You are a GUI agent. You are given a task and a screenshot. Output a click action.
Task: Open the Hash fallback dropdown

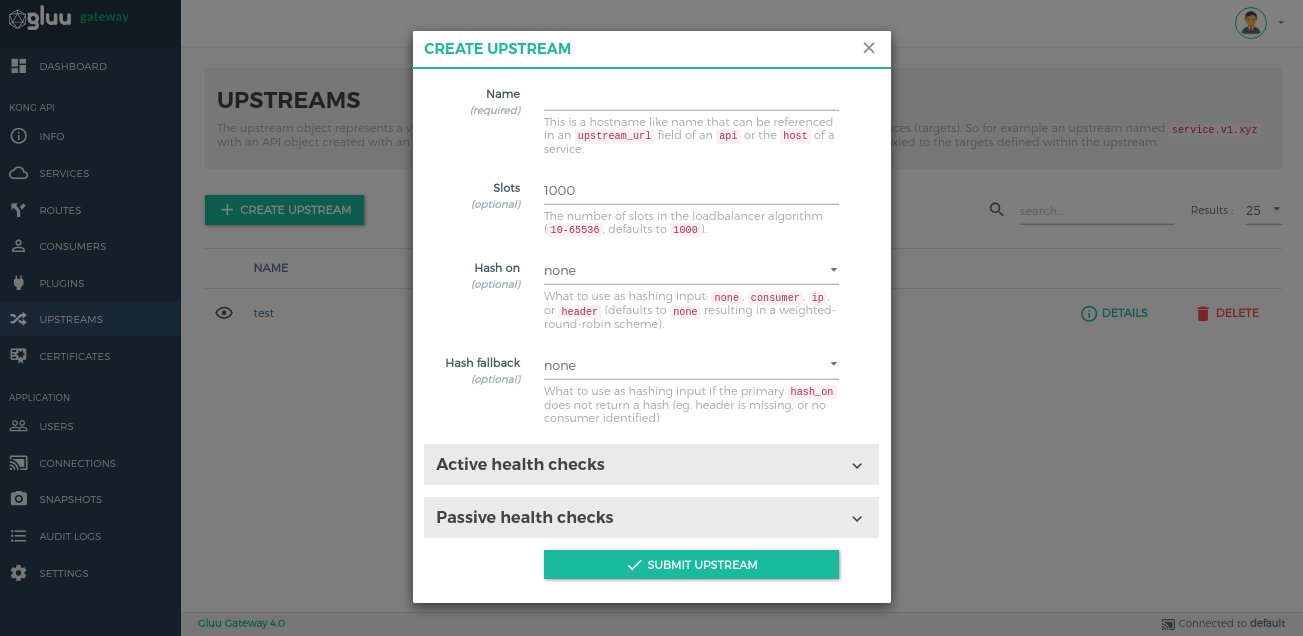[691, 365]
